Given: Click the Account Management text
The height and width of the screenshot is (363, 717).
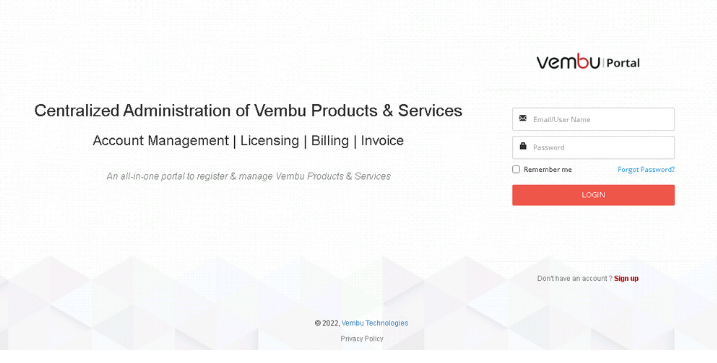Looking at the screenshot, I should point(161,140).
